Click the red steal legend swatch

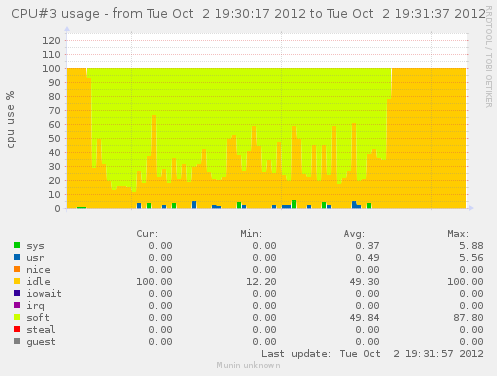pyautogui.click(x=17, y=329)
